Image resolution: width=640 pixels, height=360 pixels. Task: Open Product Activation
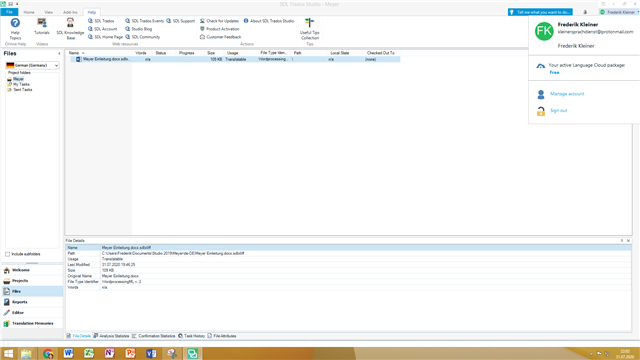220,29
